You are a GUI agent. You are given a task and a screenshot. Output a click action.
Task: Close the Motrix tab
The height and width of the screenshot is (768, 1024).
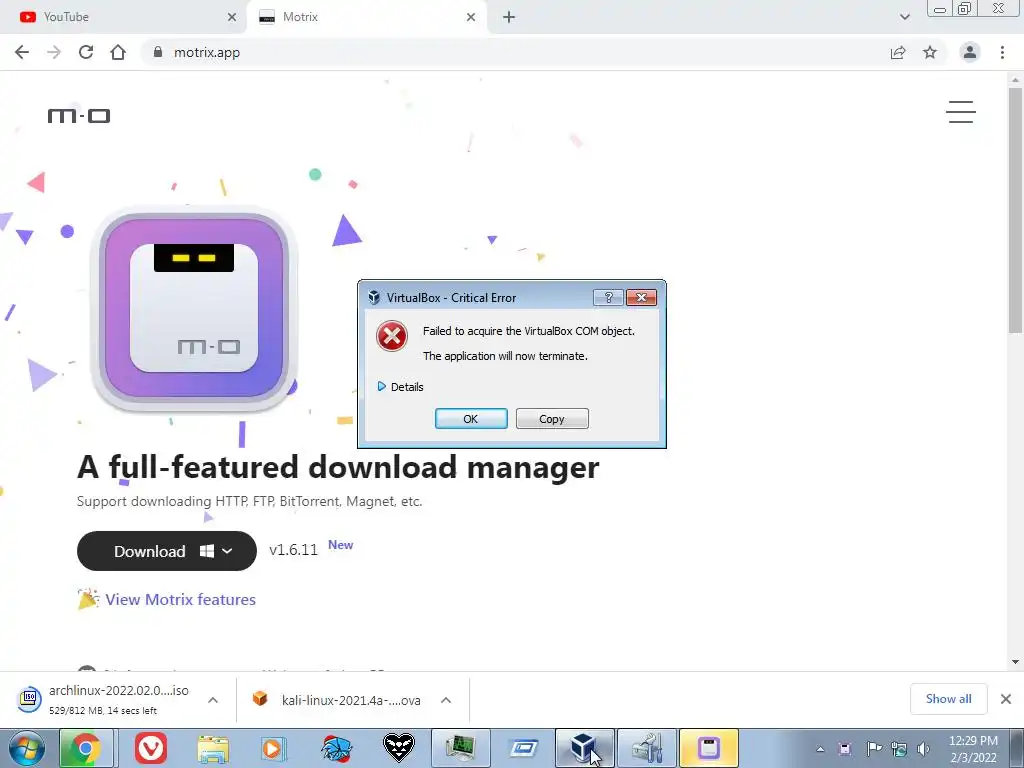pyautogui.click(x=471, y=17)
